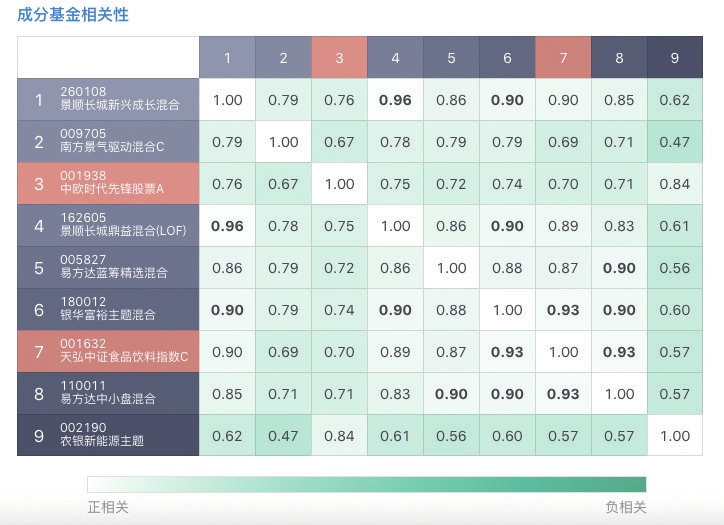Click 0.83 cell in 易方达中小盘混合 row
The image size is (724, 525).
coord(395,394)
